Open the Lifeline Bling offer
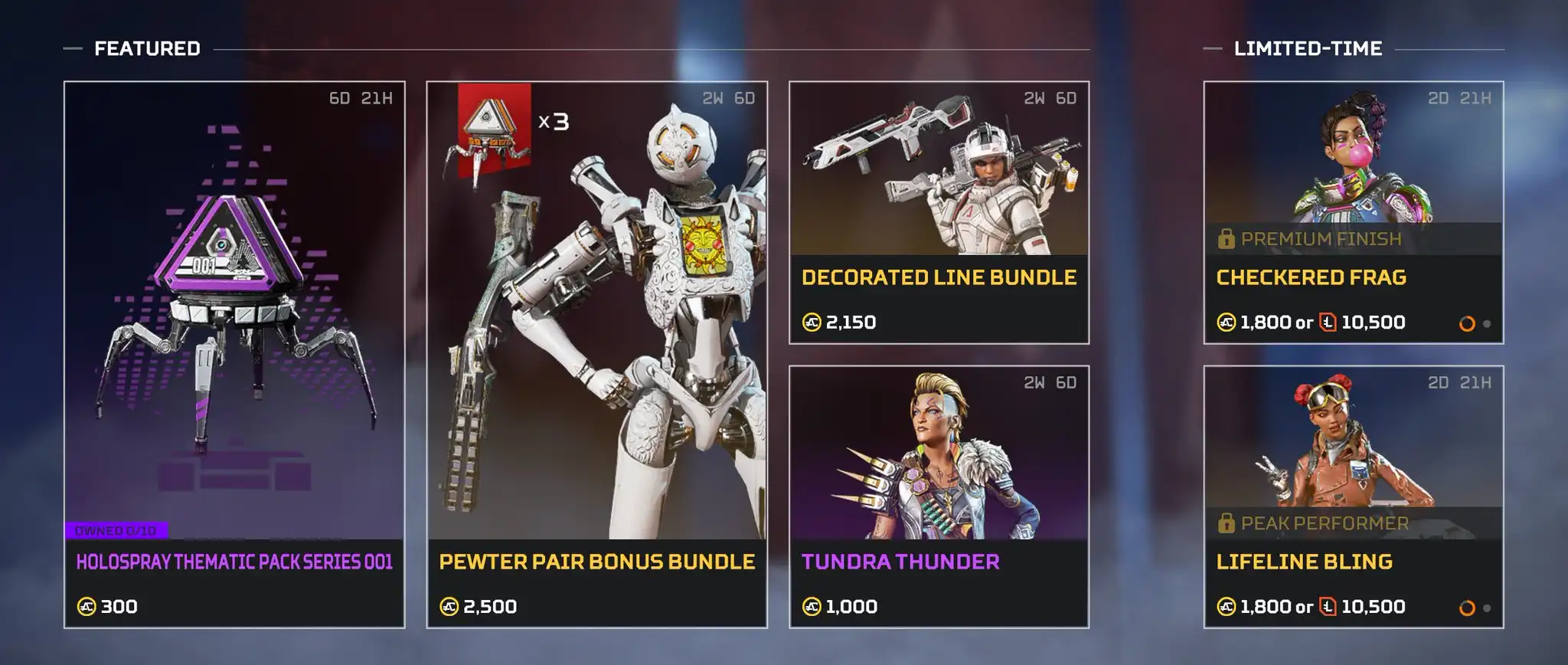 point(1354,496)
